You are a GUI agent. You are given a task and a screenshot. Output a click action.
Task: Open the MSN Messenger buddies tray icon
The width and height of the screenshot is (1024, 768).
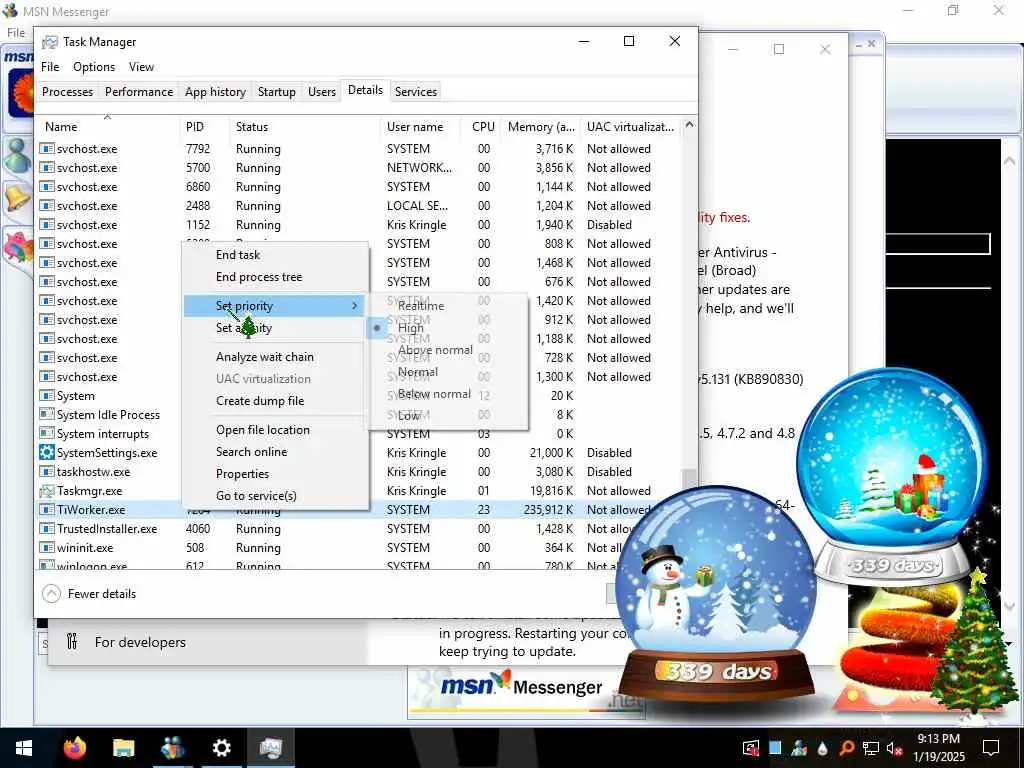tap(799, 748)
